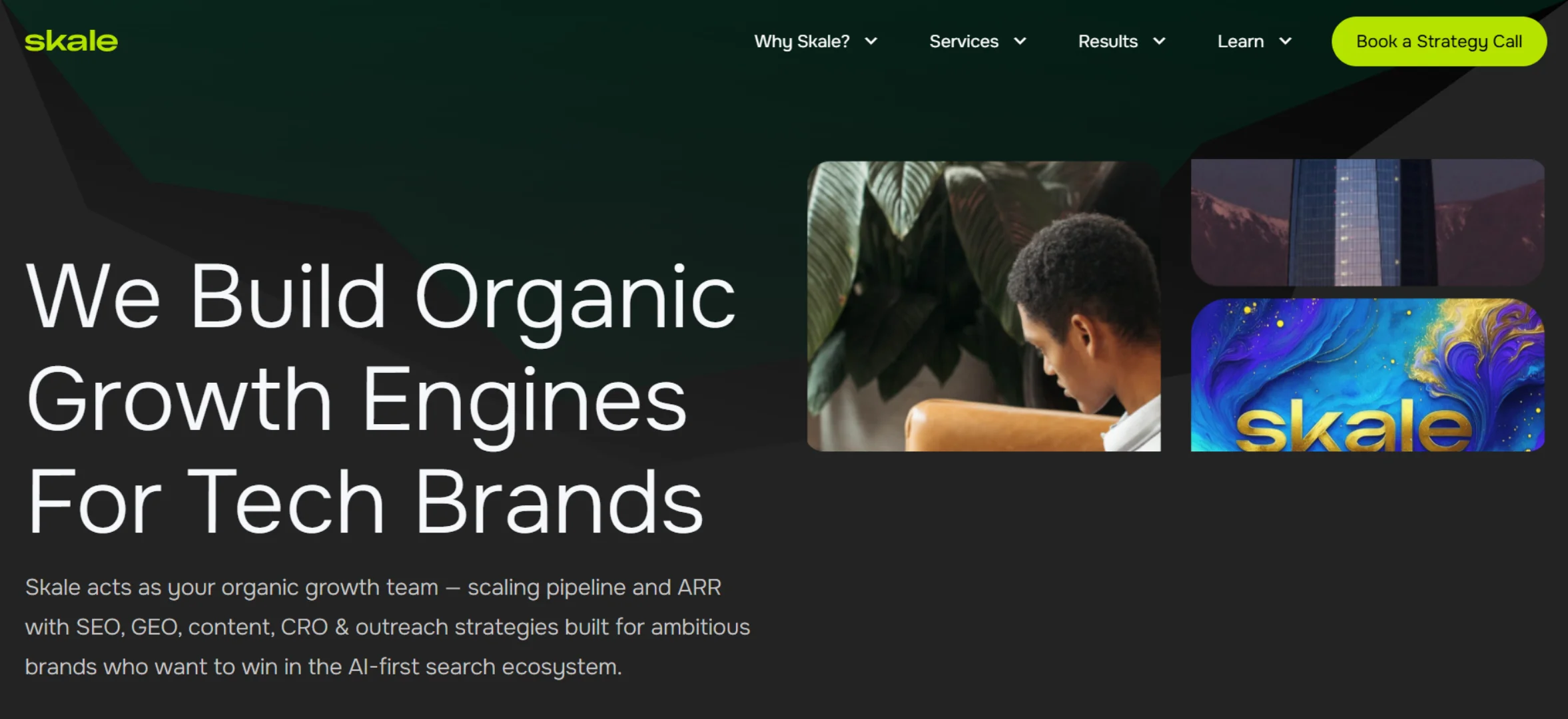Select the Learn menu label
The width and height of the screenshot is (1568, 719).
coord(1240,41)
